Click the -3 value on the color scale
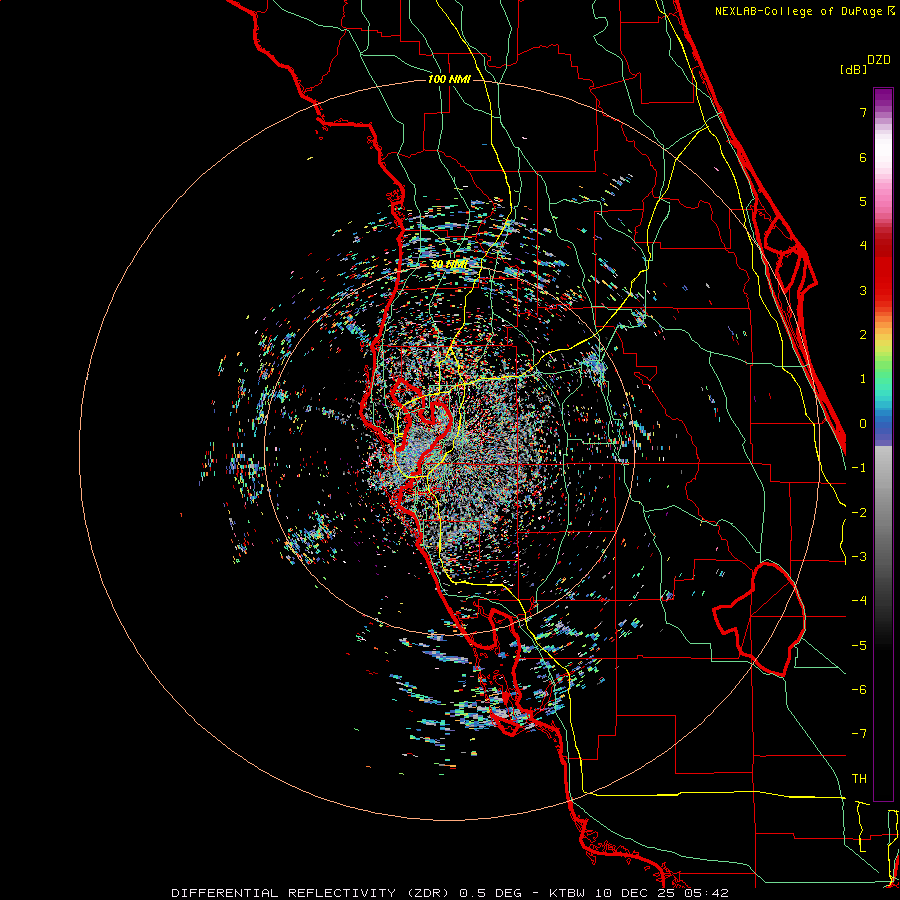The width and height of the screenshot is (900, 900). 859,557
